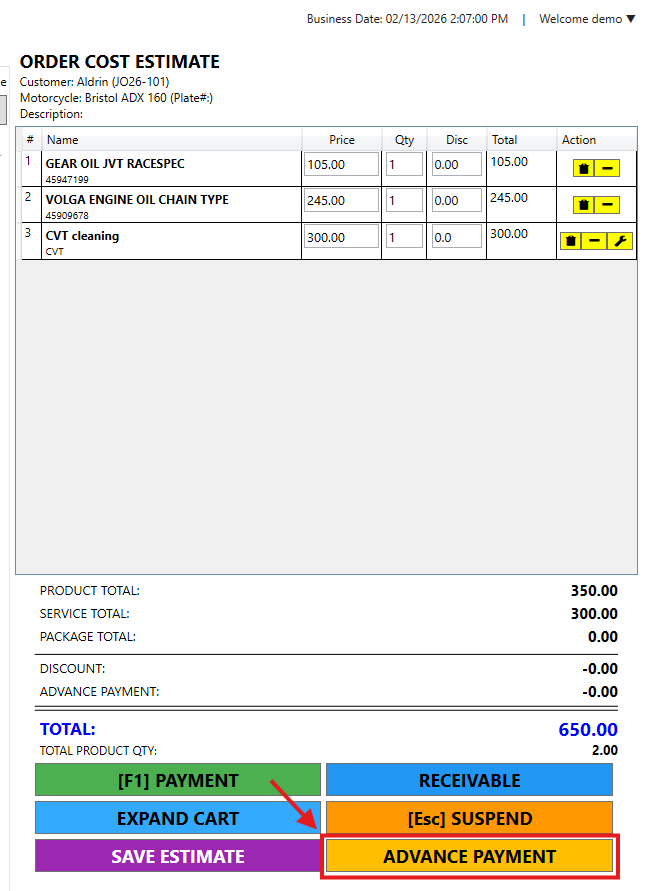
Task: Click the EXPAND CART button
Action: (x=178, y=818)
